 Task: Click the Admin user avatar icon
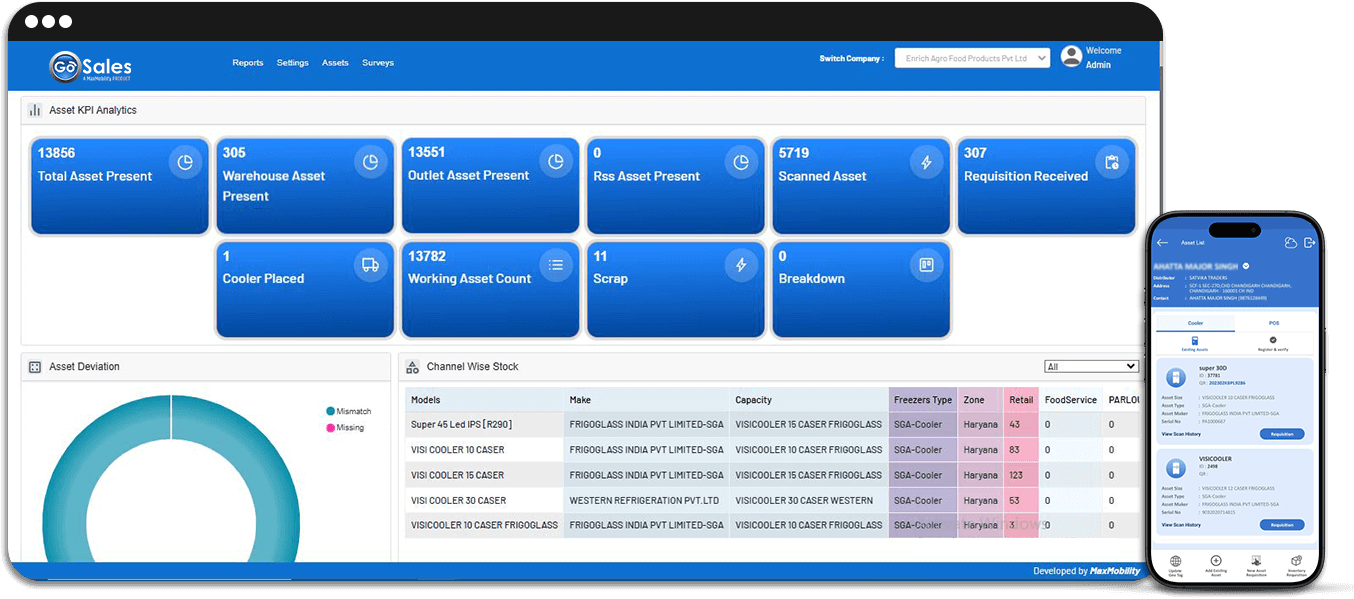[x=1071, y=57]
